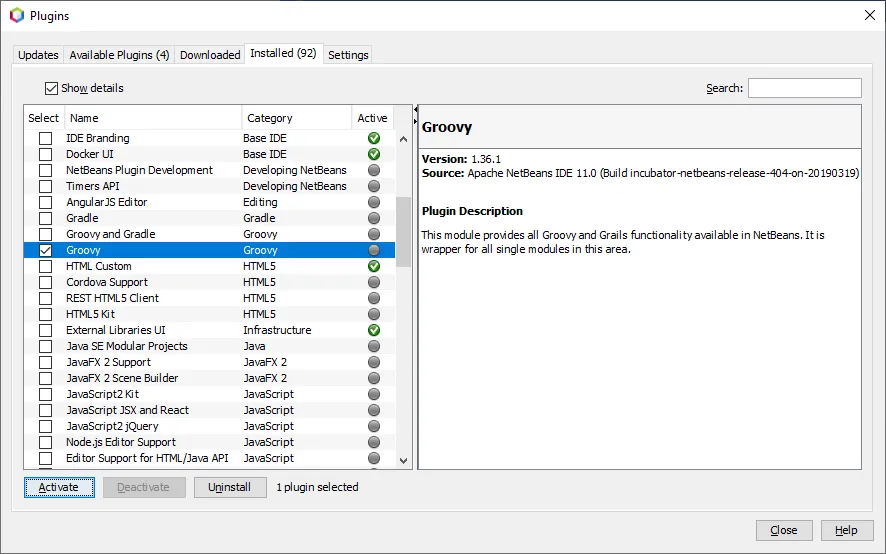Check the Timers API checkbox
The height and width of the screenshot is (554, 886).
(x=45, y=186)
